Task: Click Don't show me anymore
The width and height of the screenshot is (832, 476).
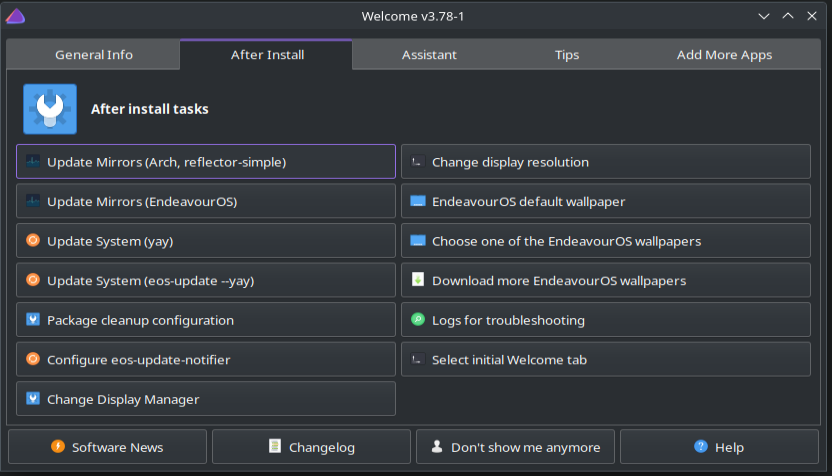Action: 515,447
